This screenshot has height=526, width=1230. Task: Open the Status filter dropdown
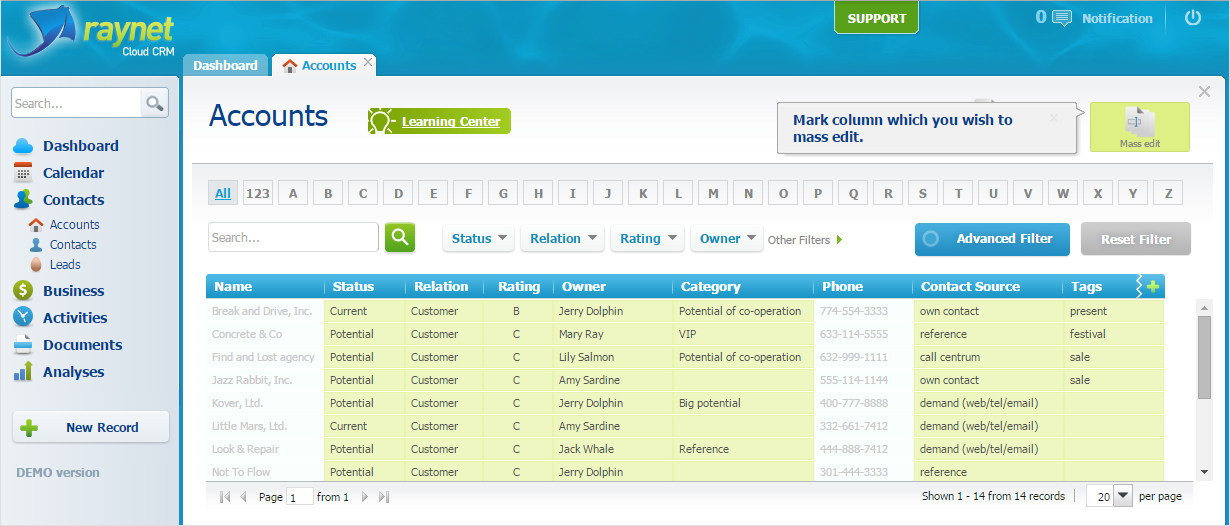point(478,238)
